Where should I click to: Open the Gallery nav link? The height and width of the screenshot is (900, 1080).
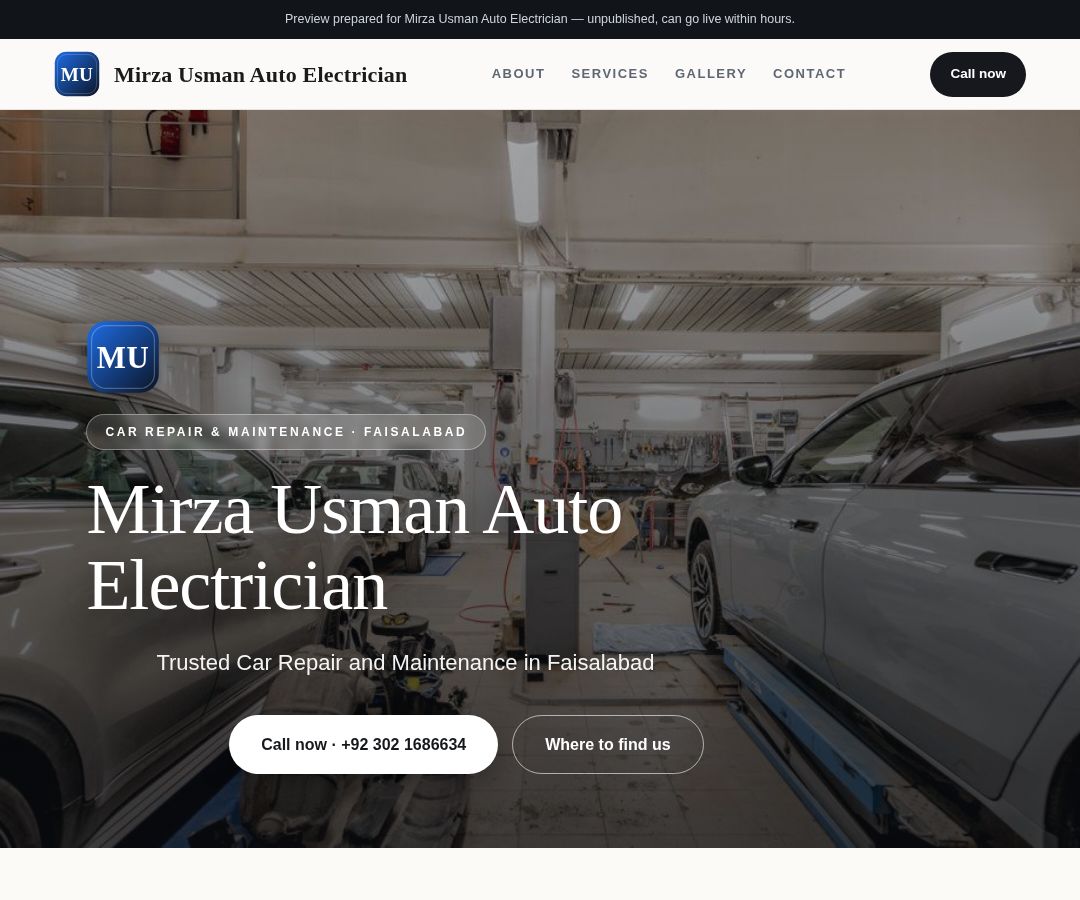(x=710, y=74)
